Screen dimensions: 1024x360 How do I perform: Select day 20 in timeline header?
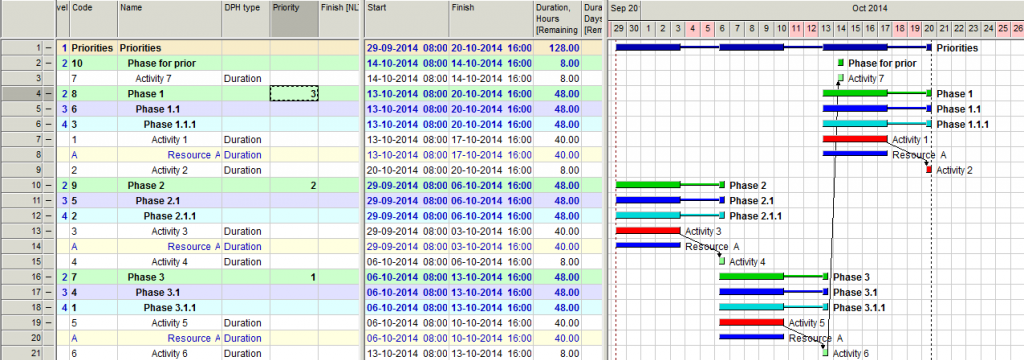tap(929, 29)
